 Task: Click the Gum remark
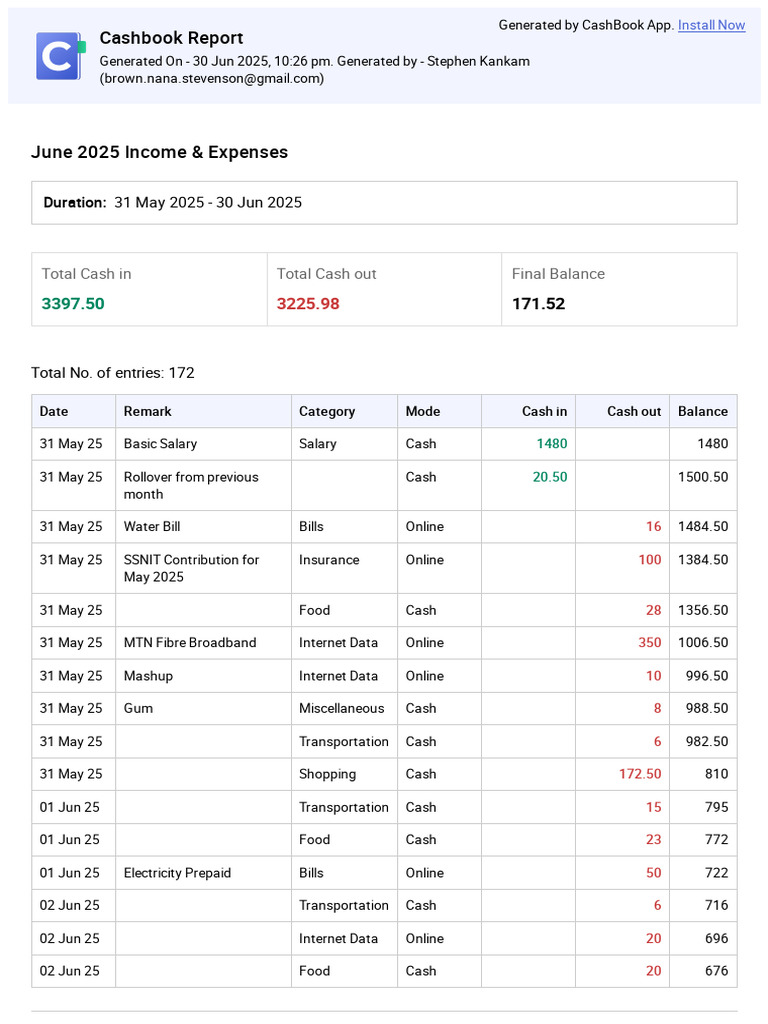coord(138,708)
